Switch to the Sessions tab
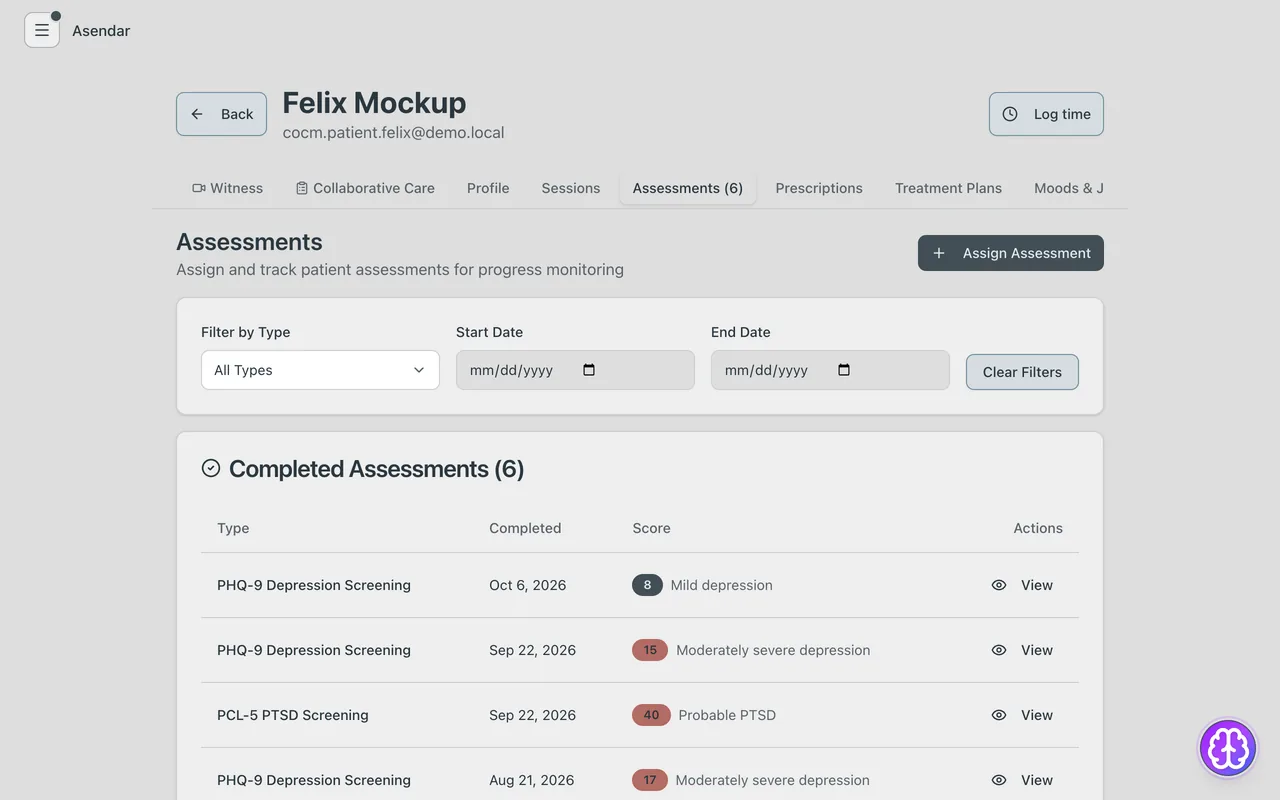Viewport: 1280px width, 800px height. [x=571, y=188]
